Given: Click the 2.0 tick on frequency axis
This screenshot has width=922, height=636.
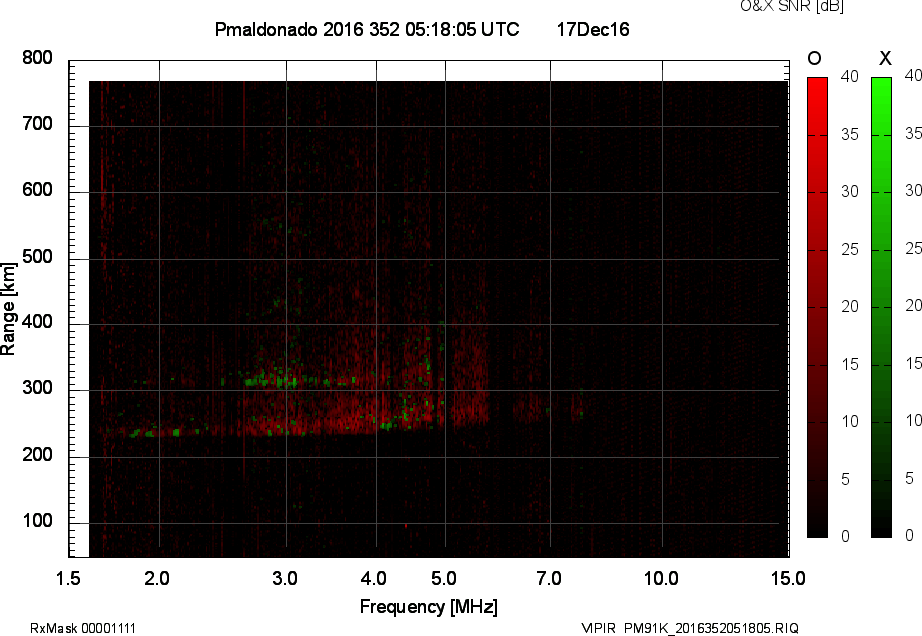Looking at the screenshot, I should tap(158, 578).
